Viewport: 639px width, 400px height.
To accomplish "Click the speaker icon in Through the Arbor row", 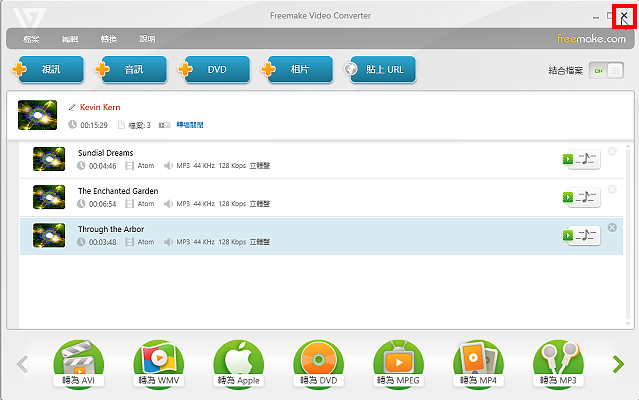I will pos(168,242).
